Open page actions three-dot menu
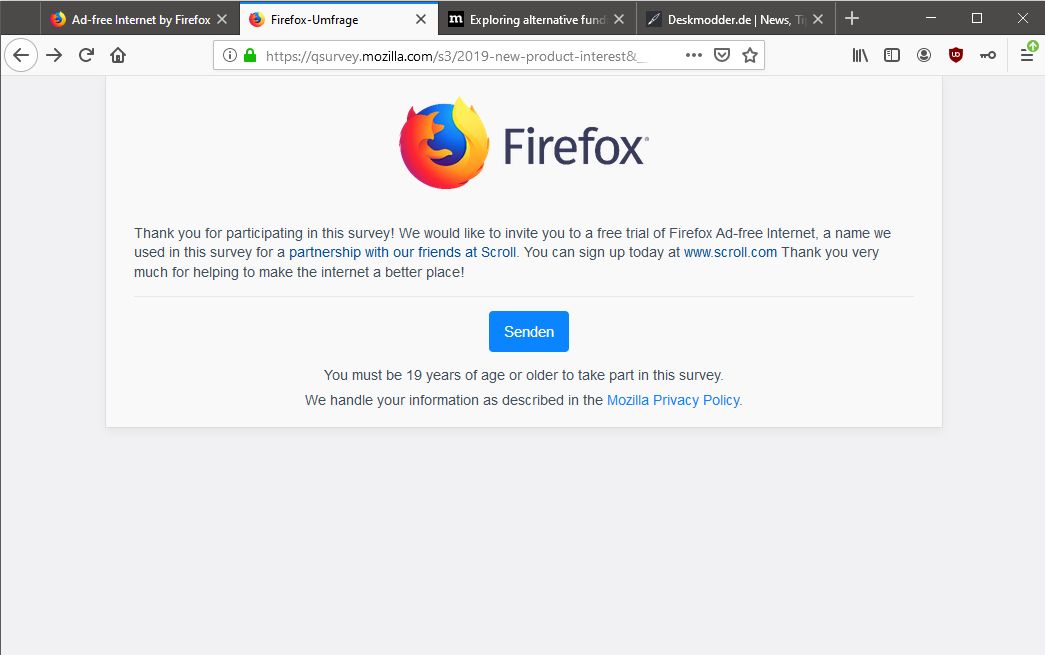Screen dimensions: 1045x655 click(694, 55)
